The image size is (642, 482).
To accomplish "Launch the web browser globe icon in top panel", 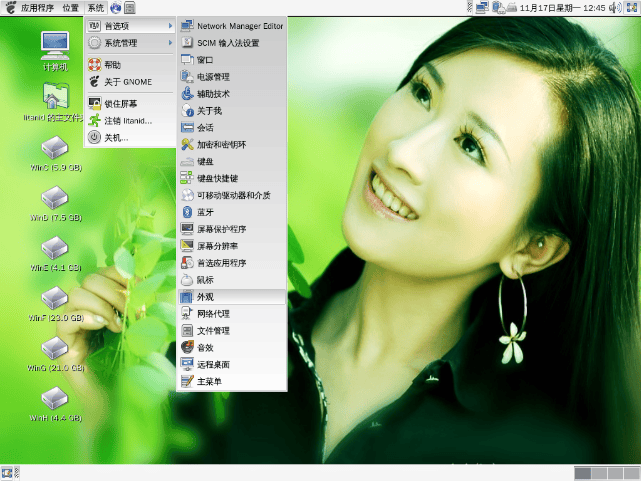I will [116, 7].
